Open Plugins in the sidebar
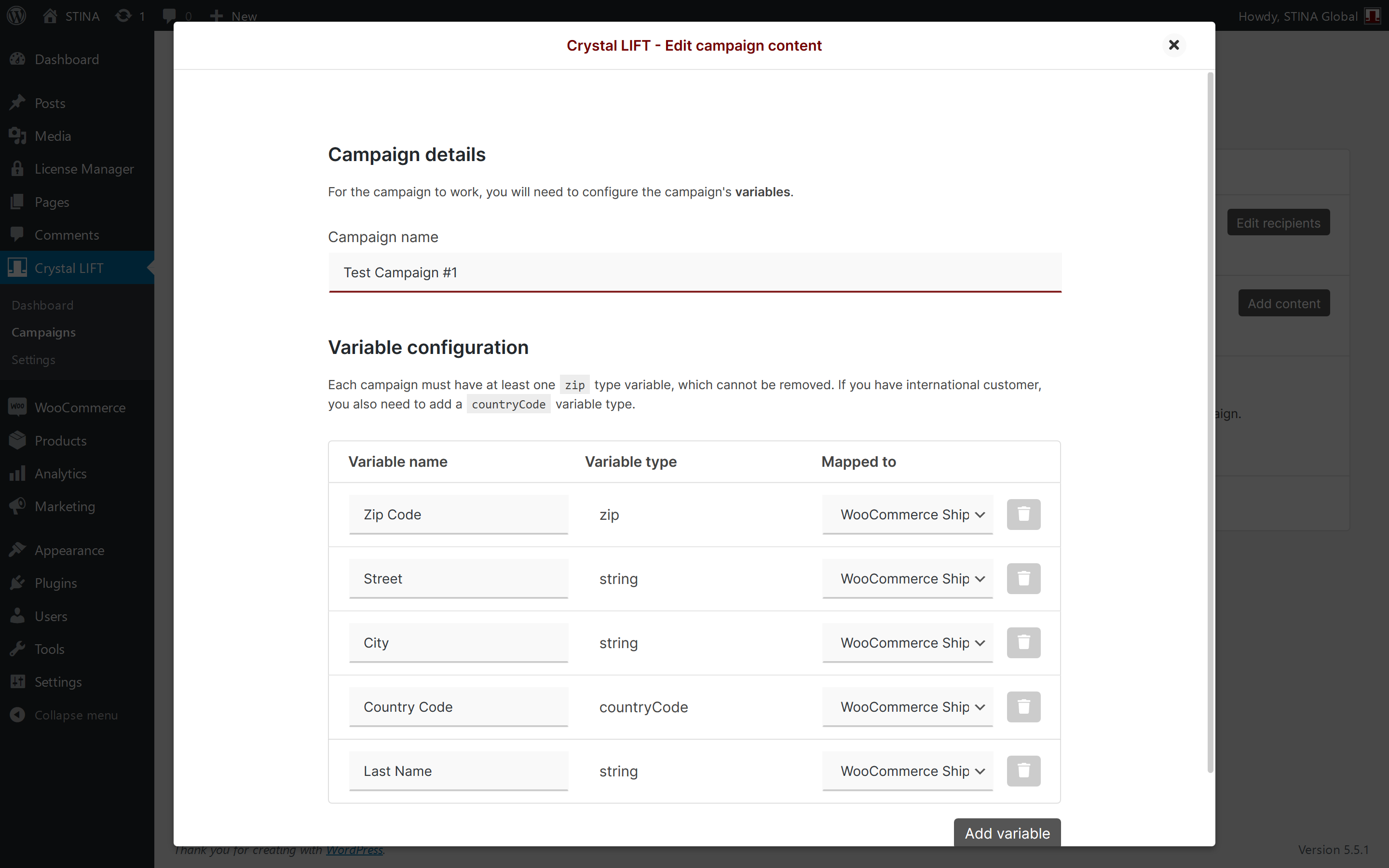 [x=77, y=583]
